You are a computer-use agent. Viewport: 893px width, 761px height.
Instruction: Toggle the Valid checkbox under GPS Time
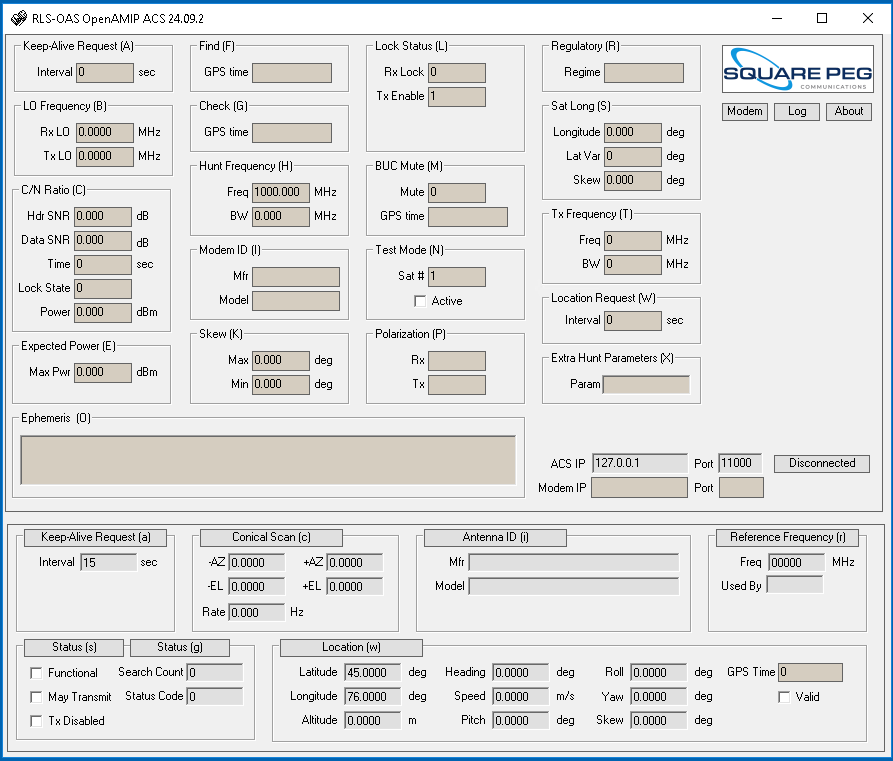[784, 697]
